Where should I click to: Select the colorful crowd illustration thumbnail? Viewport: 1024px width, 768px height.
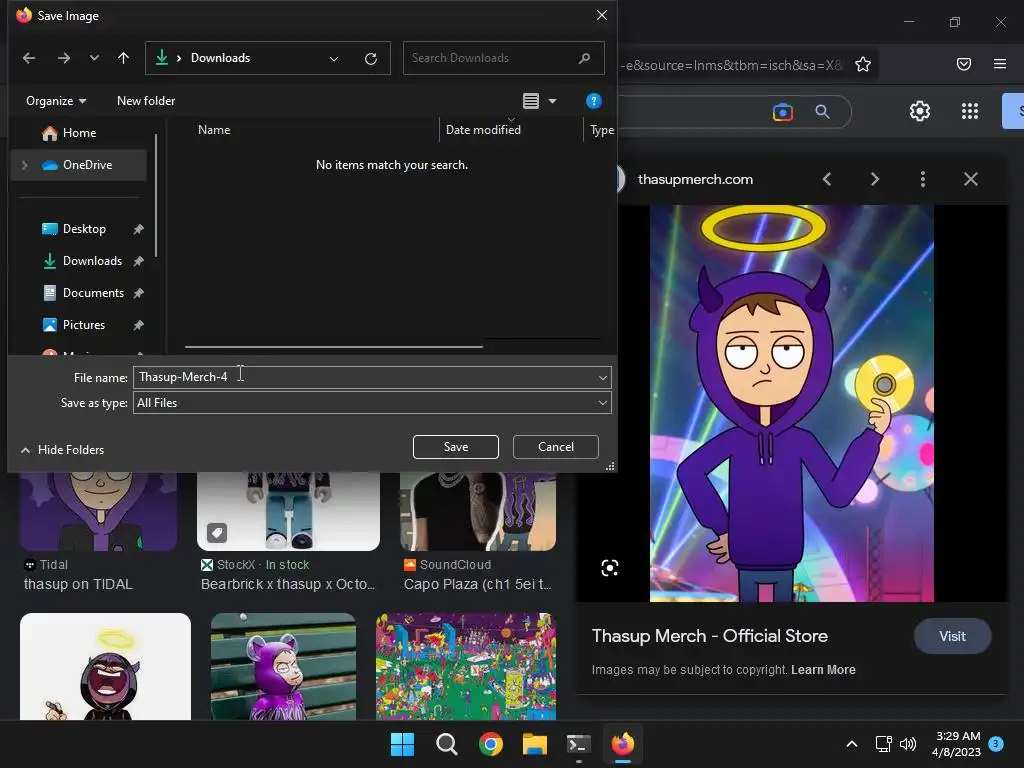tap(466, 666)
